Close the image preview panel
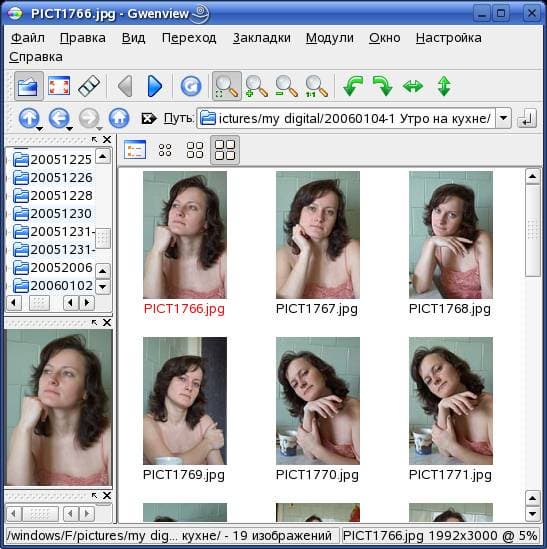 point(107,322)
